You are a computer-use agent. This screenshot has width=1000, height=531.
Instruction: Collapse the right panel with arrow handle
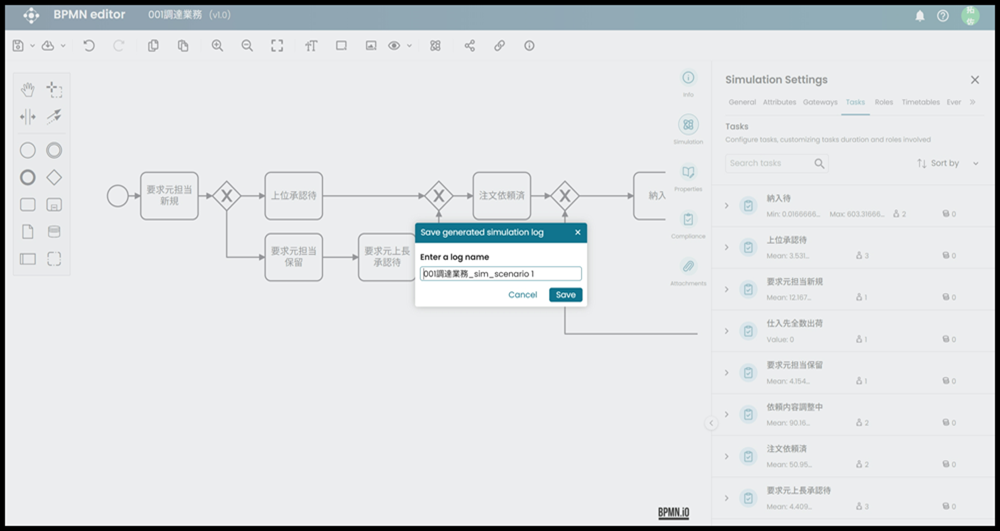711,423
